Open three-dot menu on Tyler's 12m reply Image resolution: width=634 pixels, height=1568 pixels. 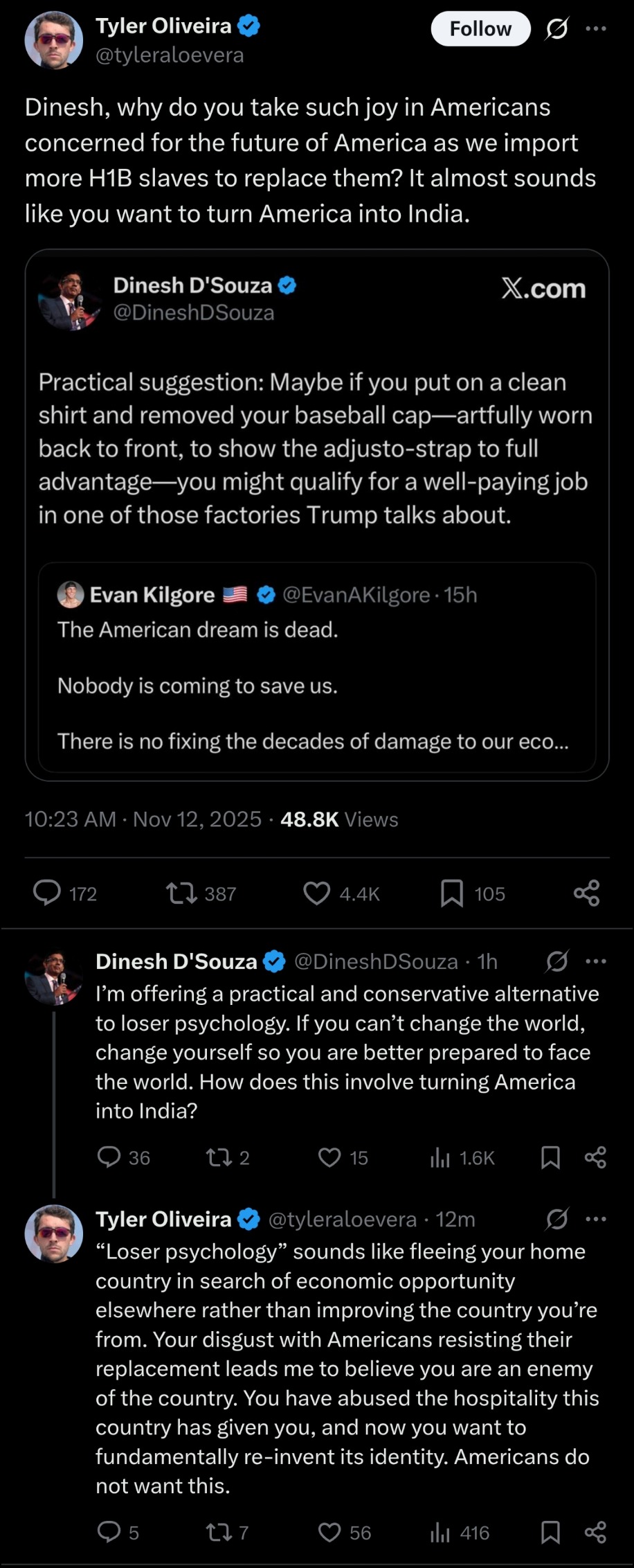[x=595, y=1219]
